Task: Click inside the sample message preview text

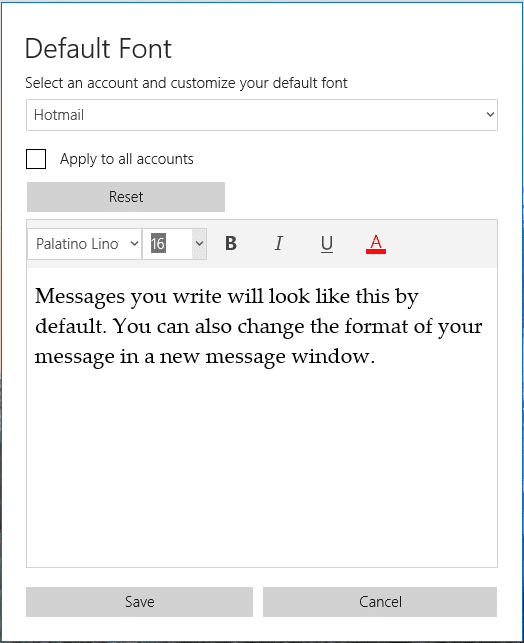Action: click(258, 326)
